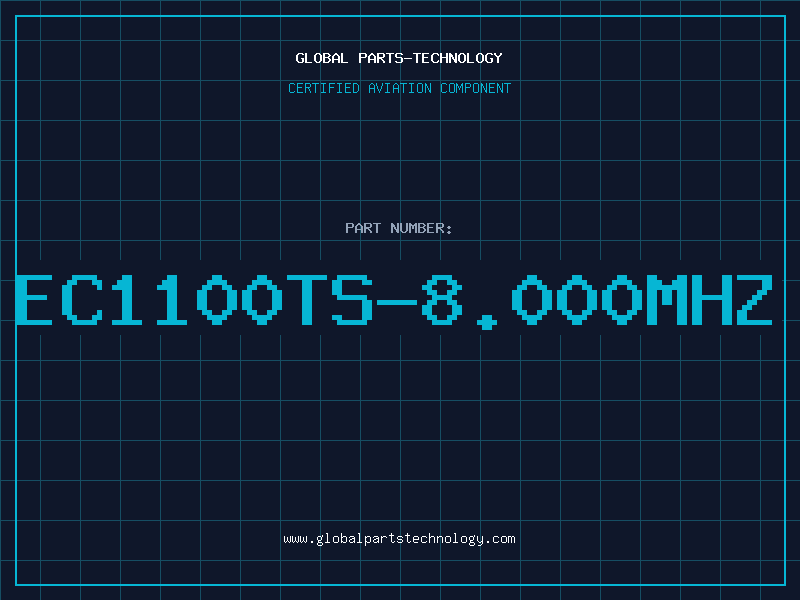This screenshot has width=800, height=600.
Task: Click the CERTIFIED AVIATION COMPONENT subtitle
Action: click(x=399, y=88)
